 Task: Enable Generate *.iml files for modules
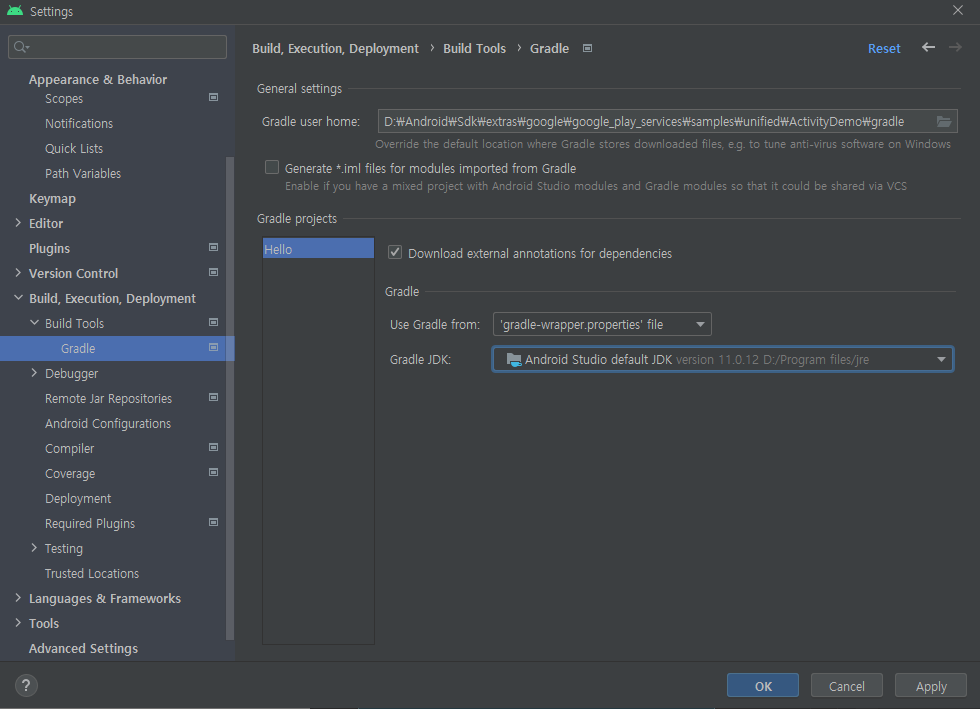coord(272,167)
